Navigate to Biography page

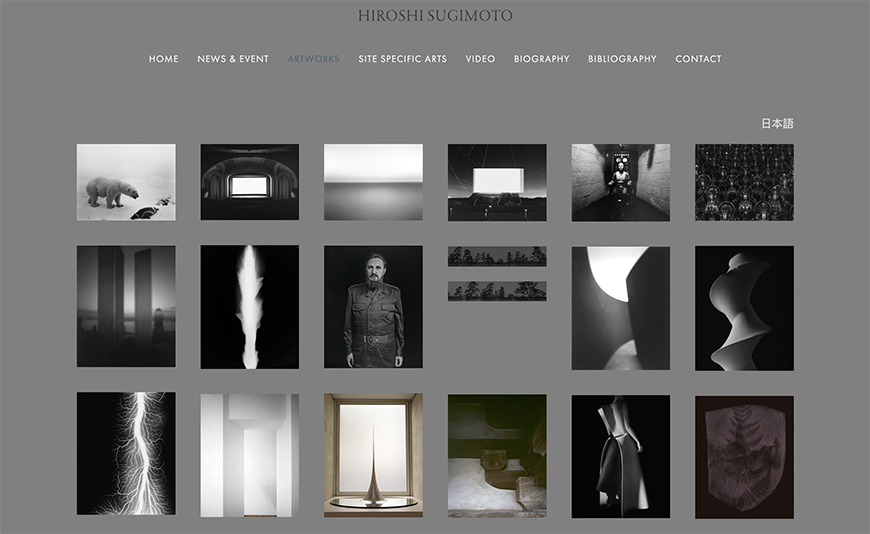coord(542,59)
